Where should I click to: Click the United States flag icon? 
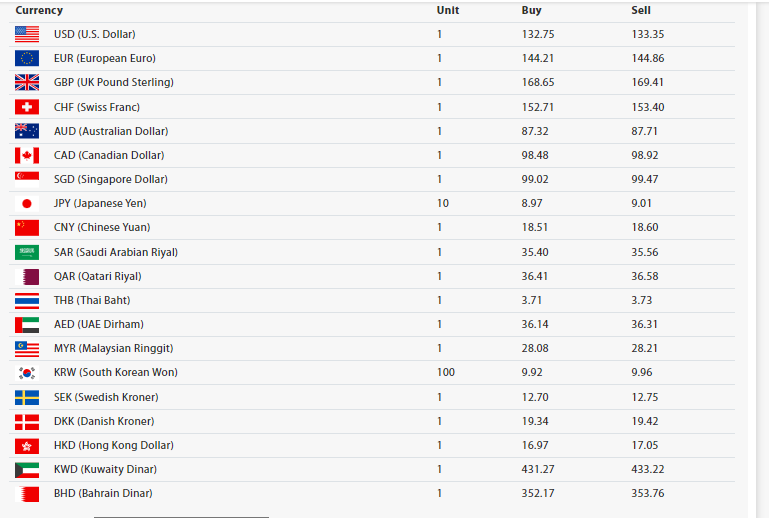tap(27, 34)
